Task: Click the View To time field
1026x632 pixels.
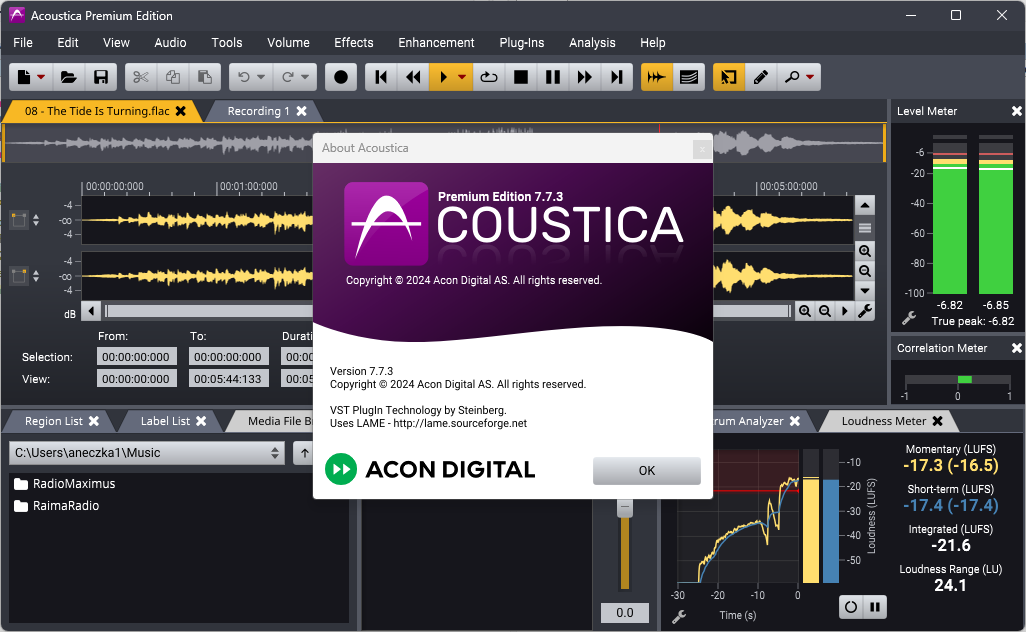Action: tap(228, 379)
